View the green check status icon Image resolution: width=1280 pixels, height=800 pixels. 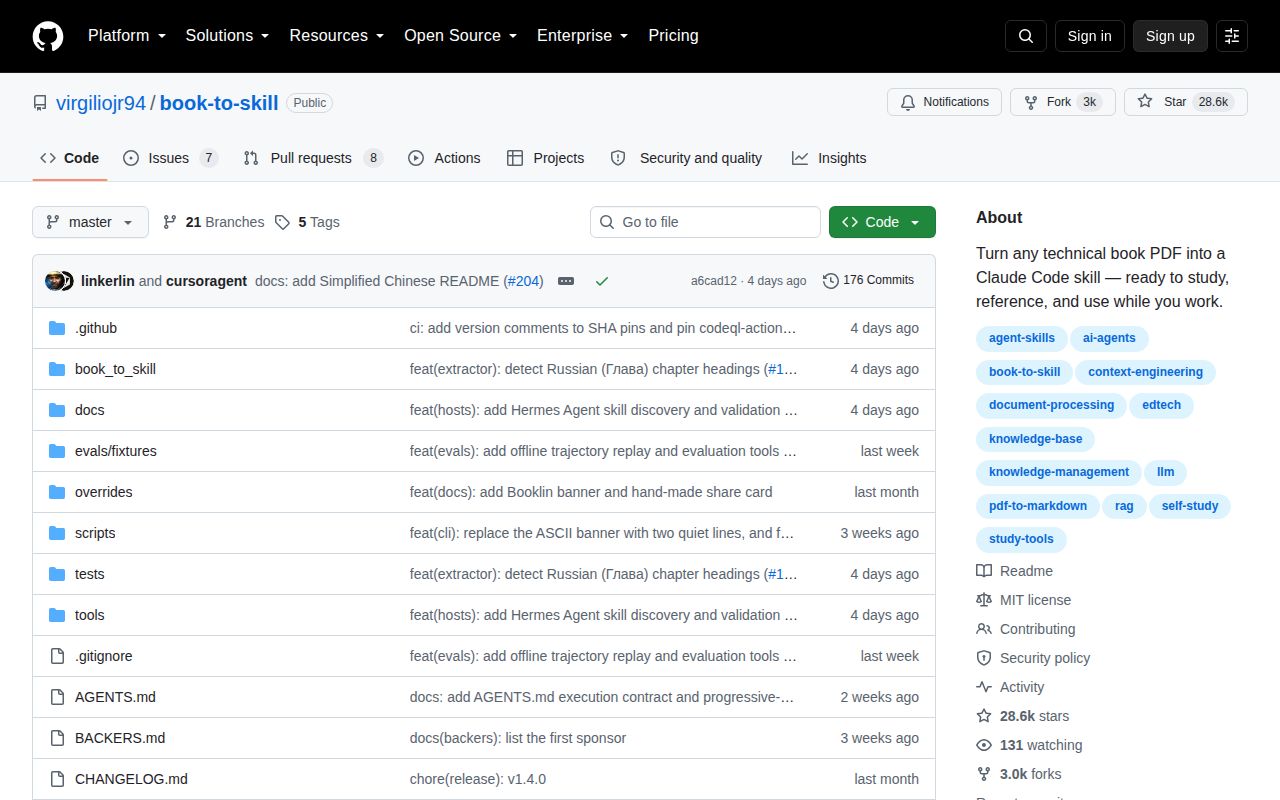[x=602, y=281]
